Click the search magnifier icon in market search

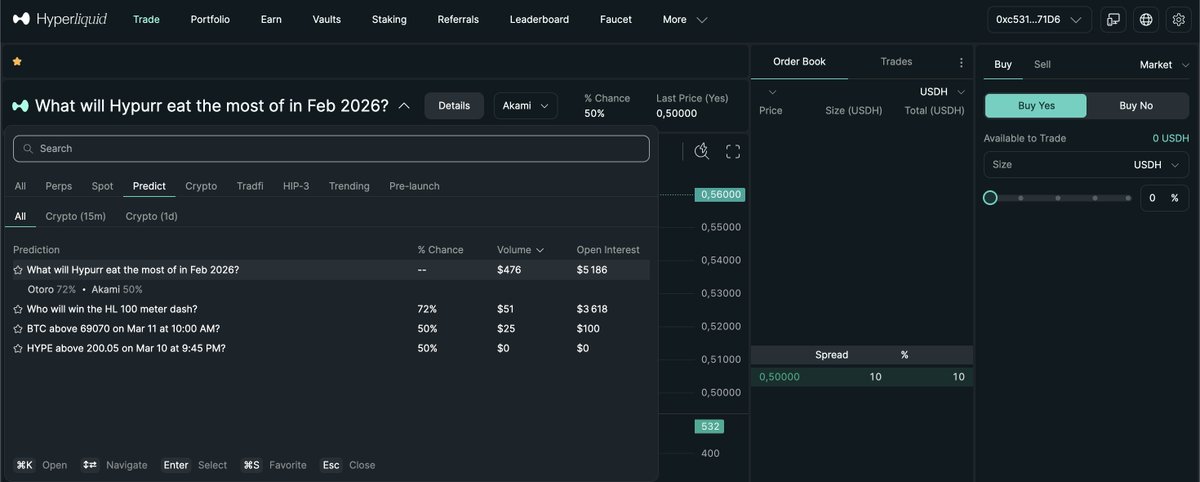pos(28,148)
